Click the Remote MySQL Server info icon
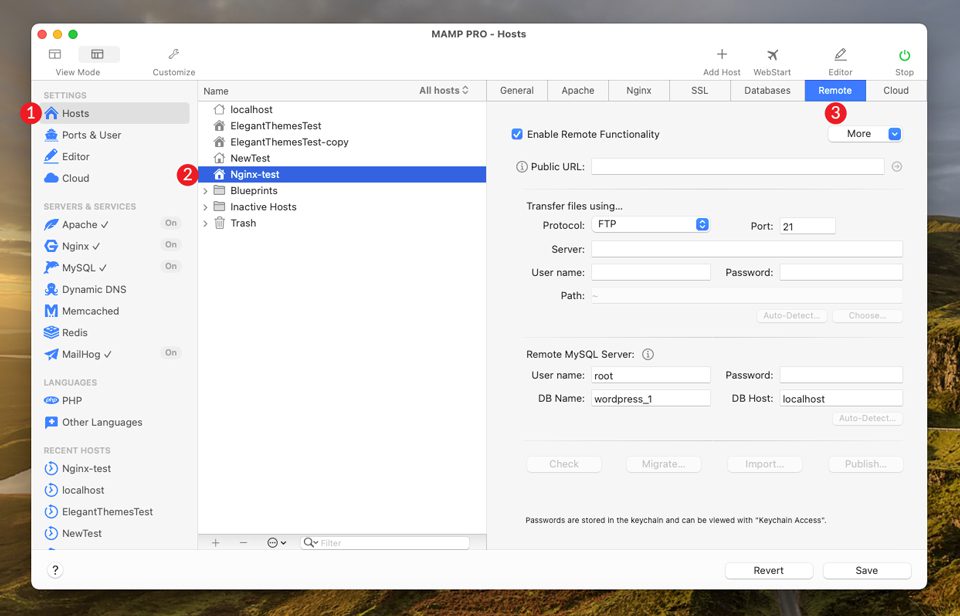The width and height of the screenshot is (960, 616). pyautogui.click(x=648, y=354)
